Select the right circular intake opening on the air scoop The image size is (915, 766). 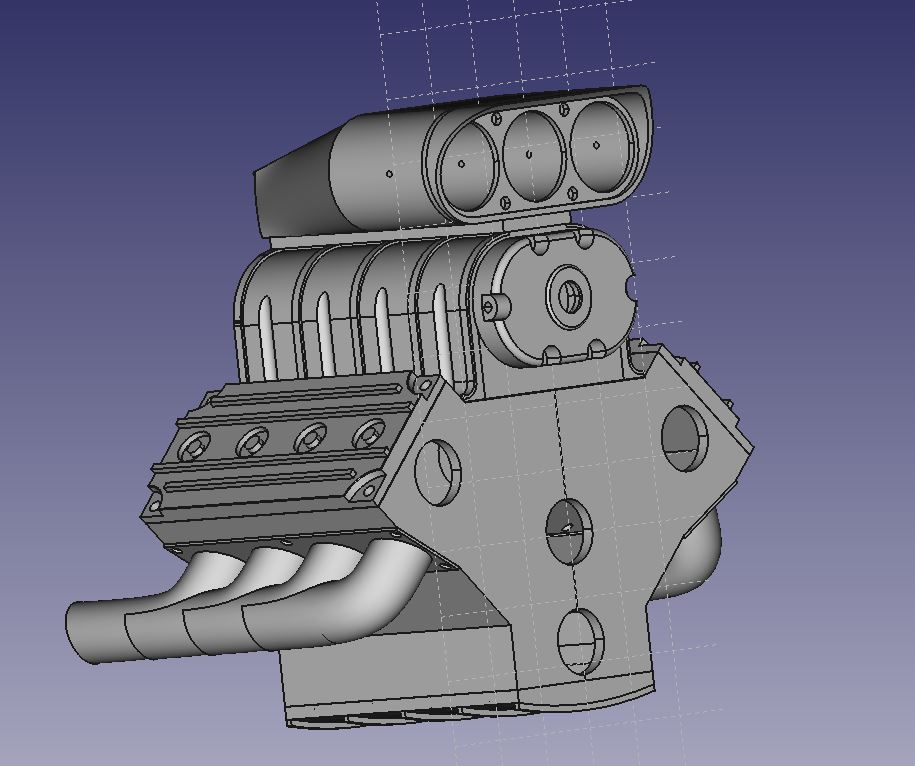[x=602, y=146]
